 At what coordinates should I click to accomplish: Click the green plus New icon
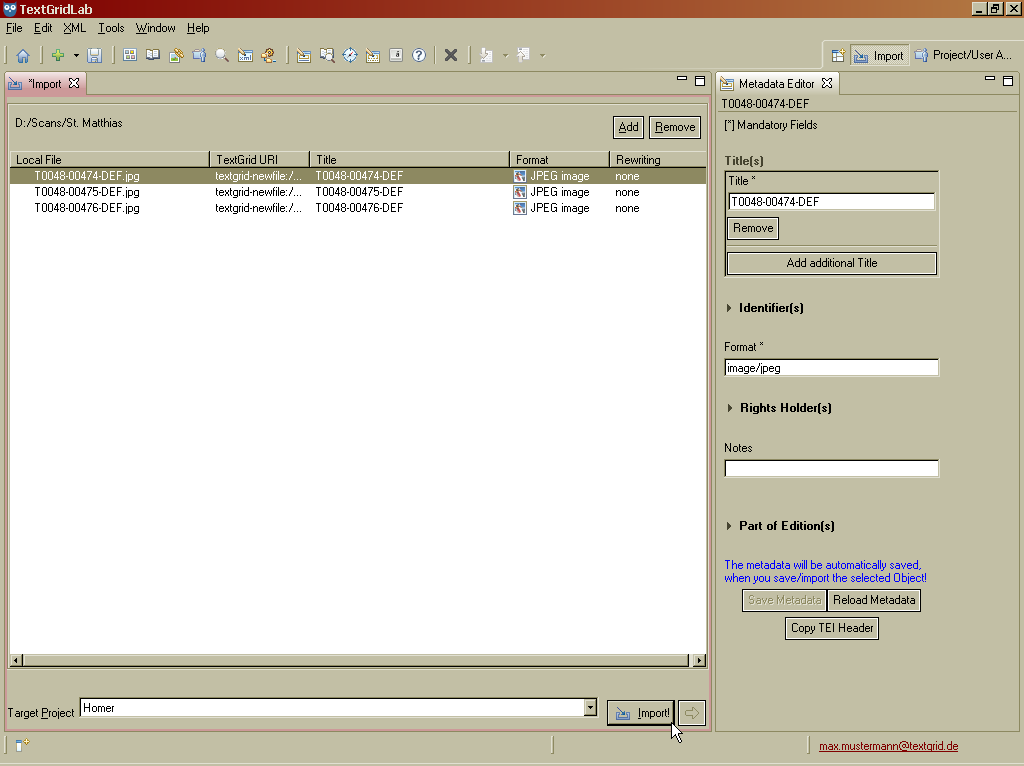[x=58, y=56]
